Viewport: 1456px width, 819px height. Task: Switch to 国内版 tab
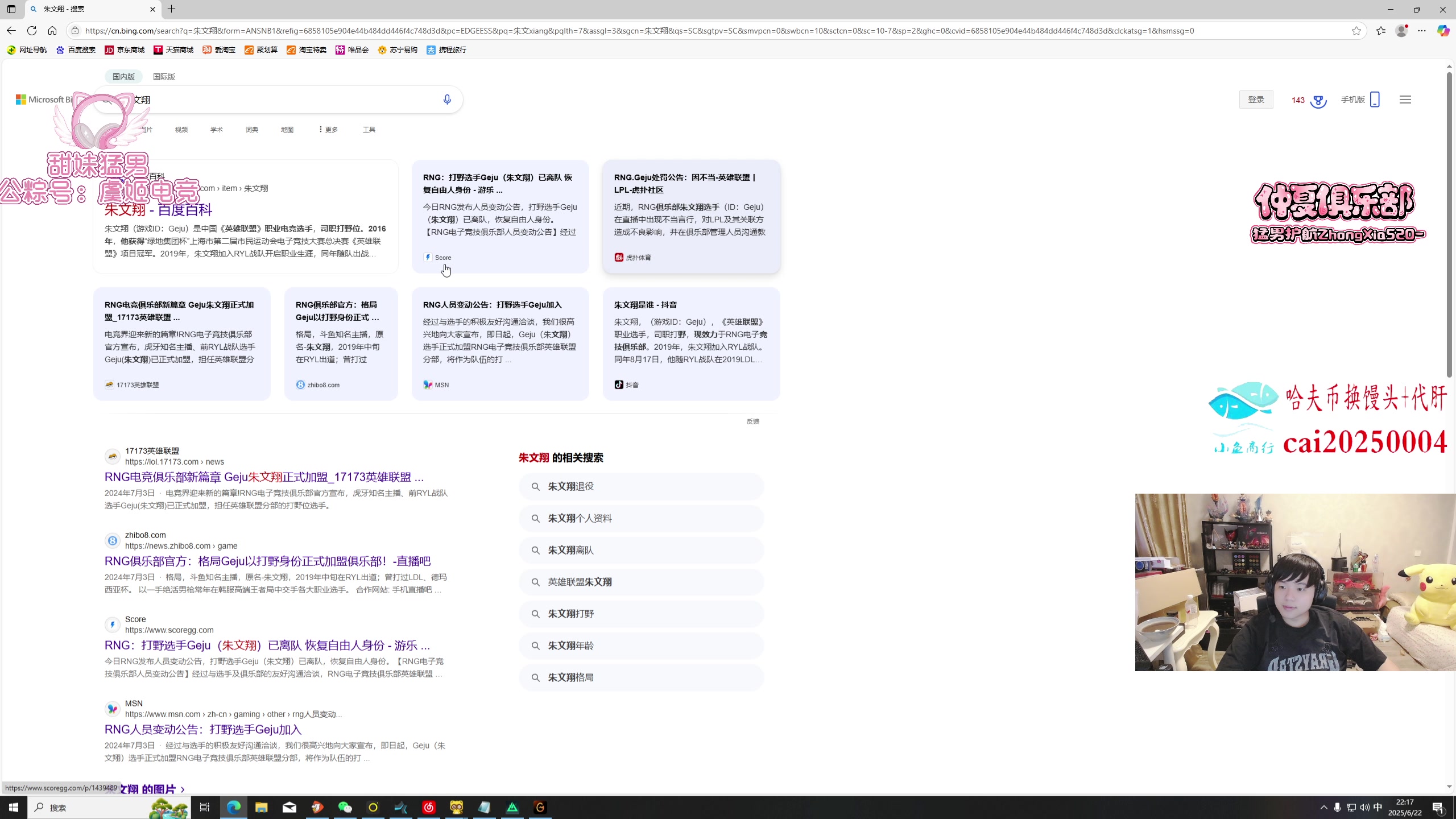coord(123,77)
